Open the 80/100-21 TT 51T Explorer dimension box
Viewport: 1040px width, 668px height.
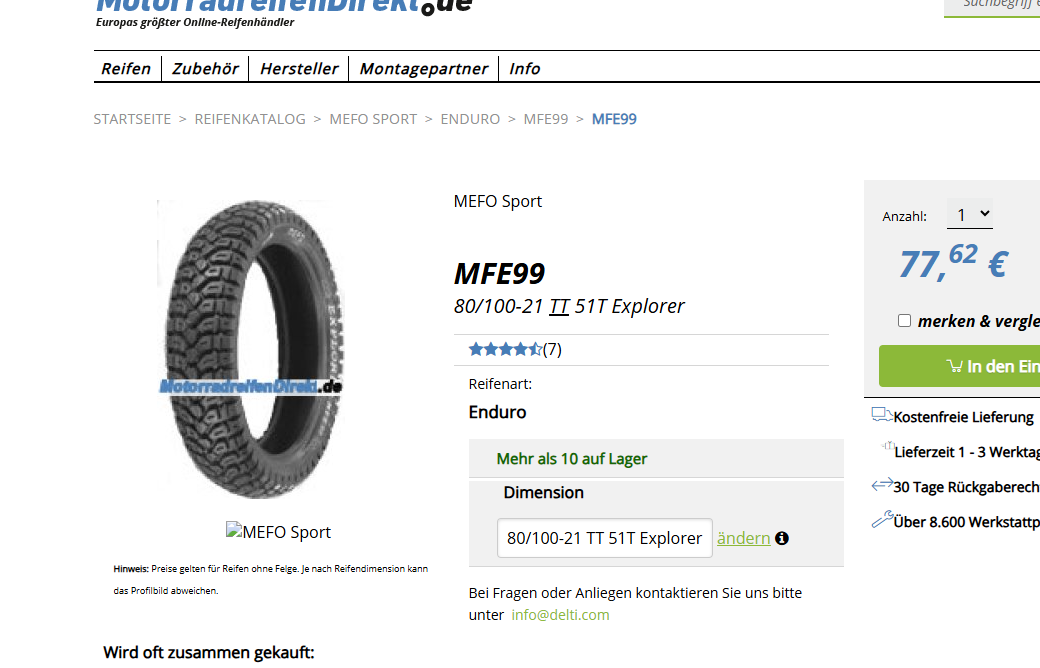tap(604, 538)
